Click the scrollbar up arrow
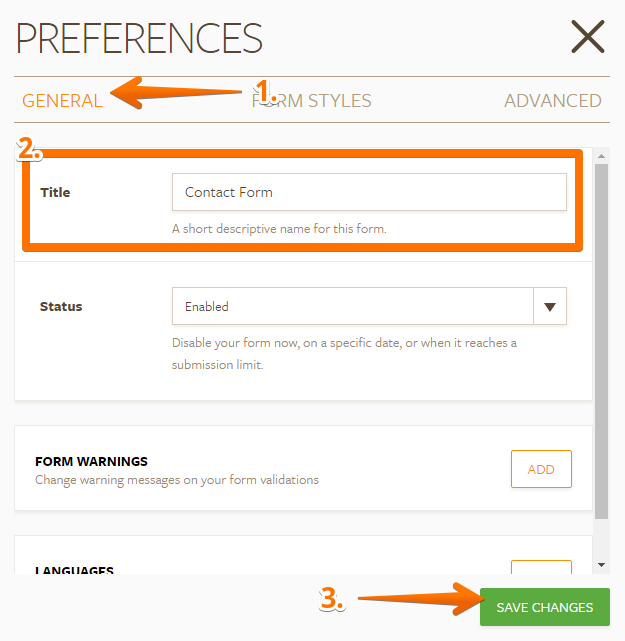 pos(601,157)
